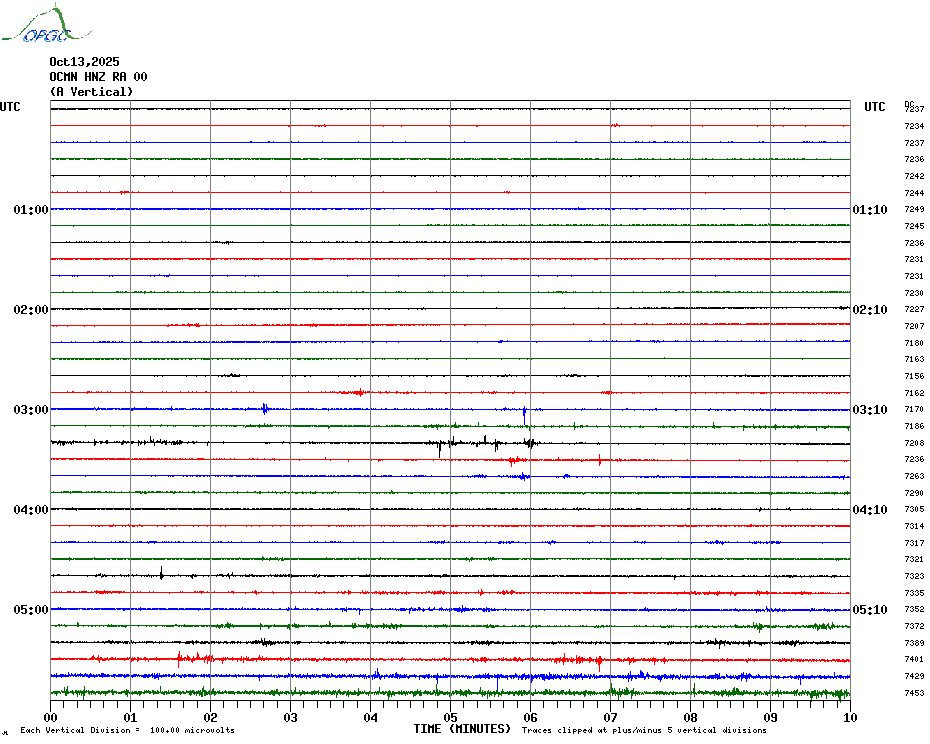The image size is (930, 744).
Task: Select the Traces clipped footer note
Action: pyautogui.click(x=644, y=730)
